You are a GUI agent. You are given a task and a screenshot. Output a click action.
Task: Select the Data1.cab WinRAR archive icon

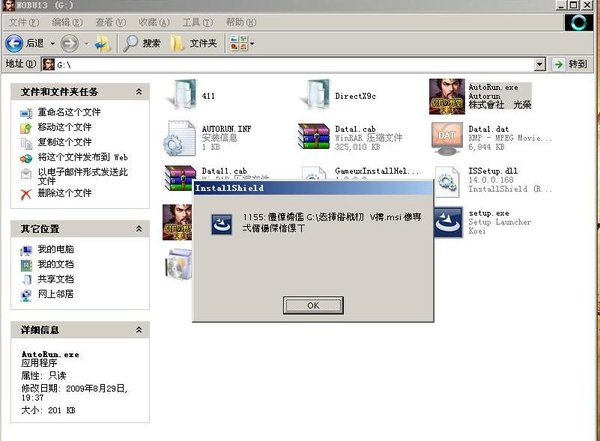(x=314, y=136)
